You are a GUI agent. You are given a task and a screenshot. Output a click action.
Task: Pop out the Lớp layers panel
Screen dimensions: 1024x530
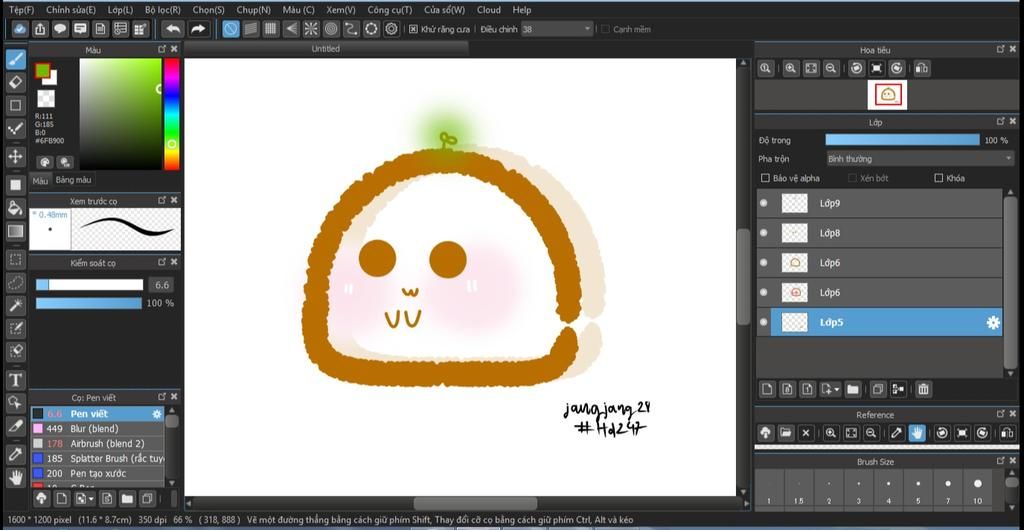click(x=1000, y=121)
